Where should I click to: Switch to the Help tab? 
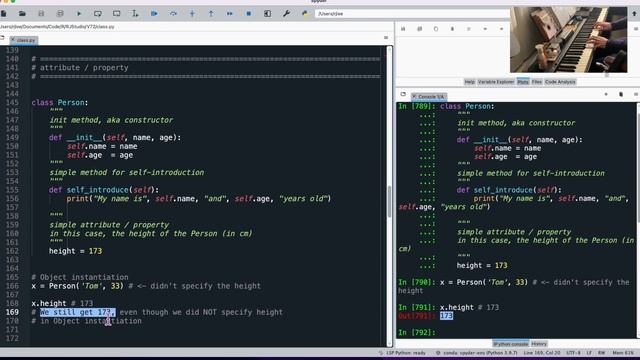click(469, 82)
